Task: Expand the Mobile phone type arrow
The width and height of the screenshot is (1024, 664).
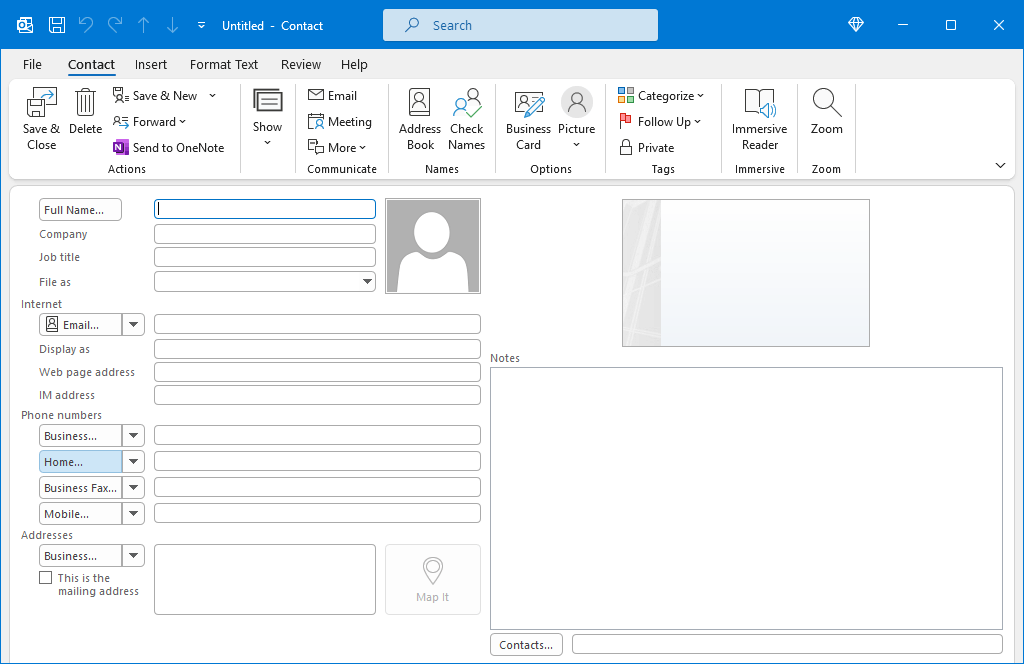Action: [133, 514]
